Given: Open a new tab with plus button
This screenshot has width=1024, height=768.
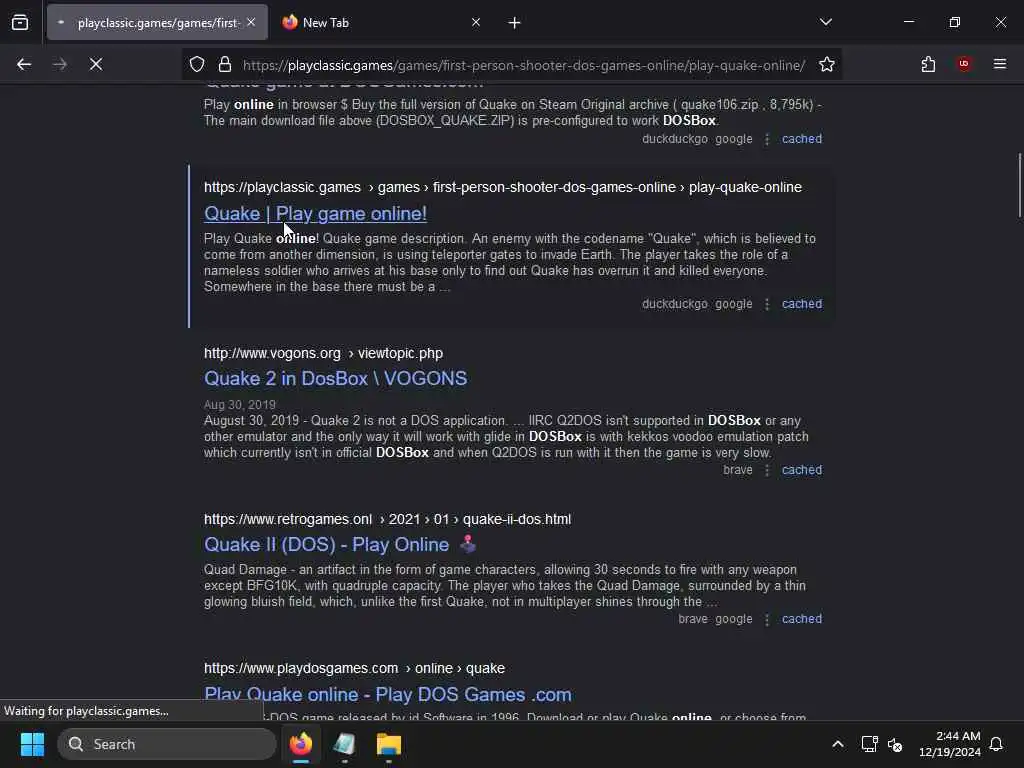Looking at the screenshot, I should (515, 23).
